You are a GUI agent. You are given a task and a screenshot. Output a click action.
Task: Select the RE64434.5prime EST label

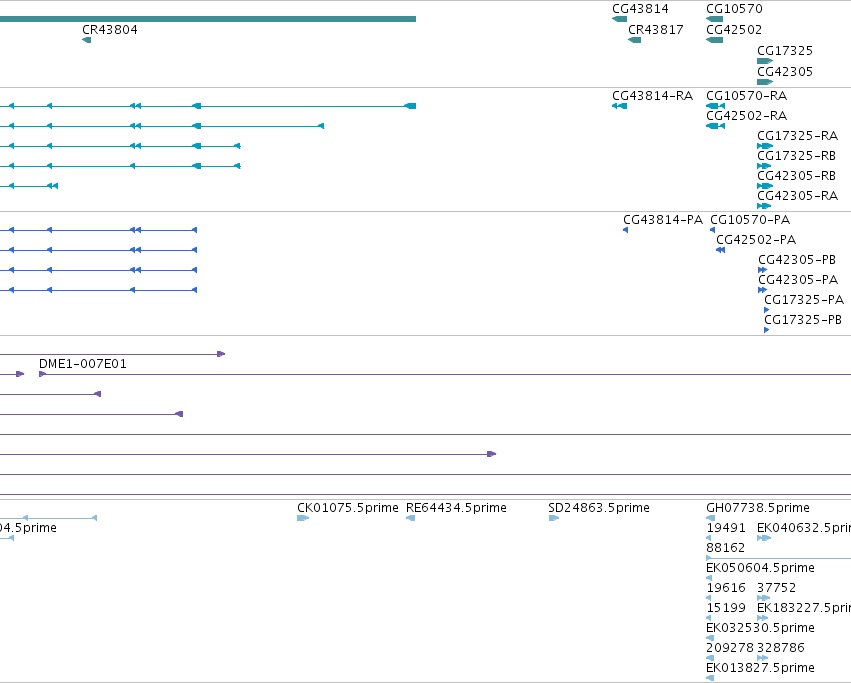(x=456, y=508)
